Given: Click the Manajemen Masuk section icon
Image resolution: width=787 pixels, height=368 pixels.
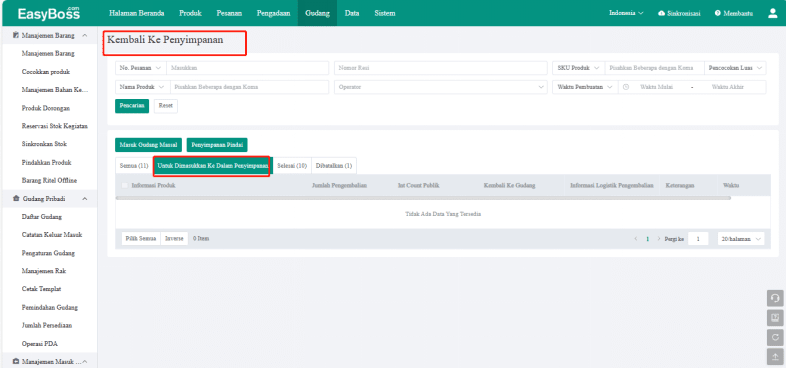Looking at the screenshot, I should point(16,361).
